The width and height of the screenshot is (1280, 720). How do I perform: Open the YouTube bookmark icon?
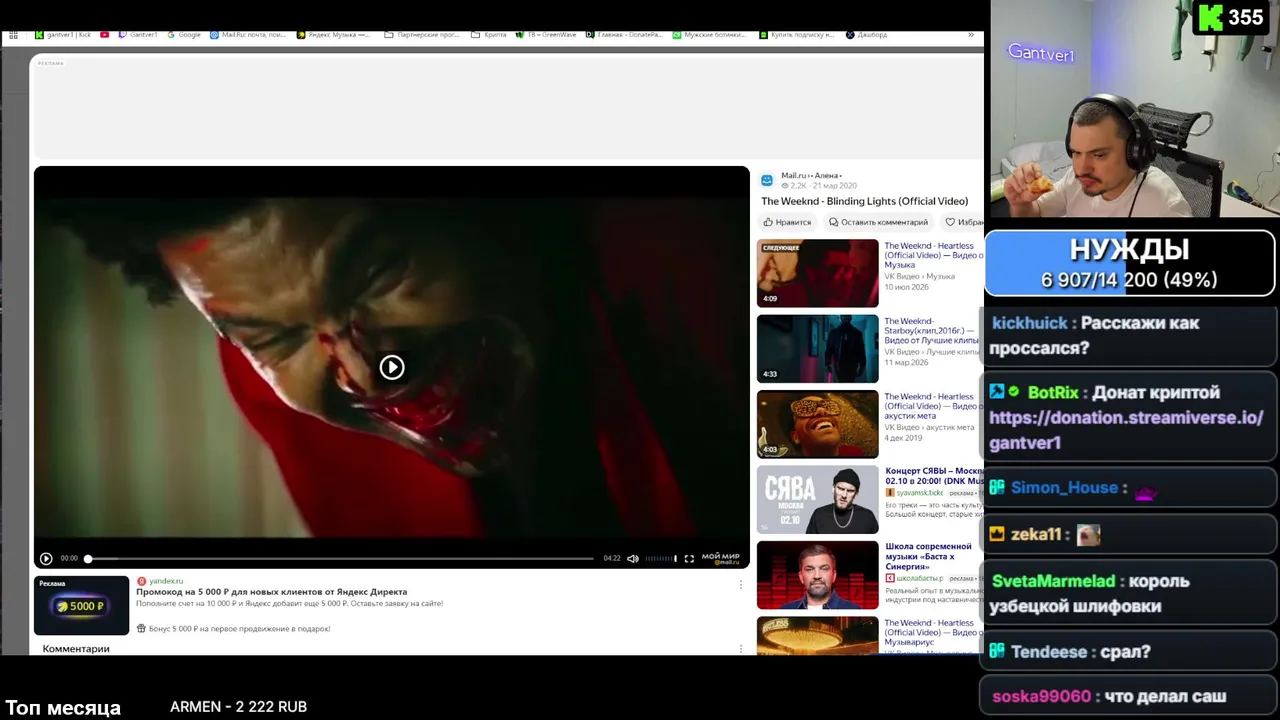point(104,35)
